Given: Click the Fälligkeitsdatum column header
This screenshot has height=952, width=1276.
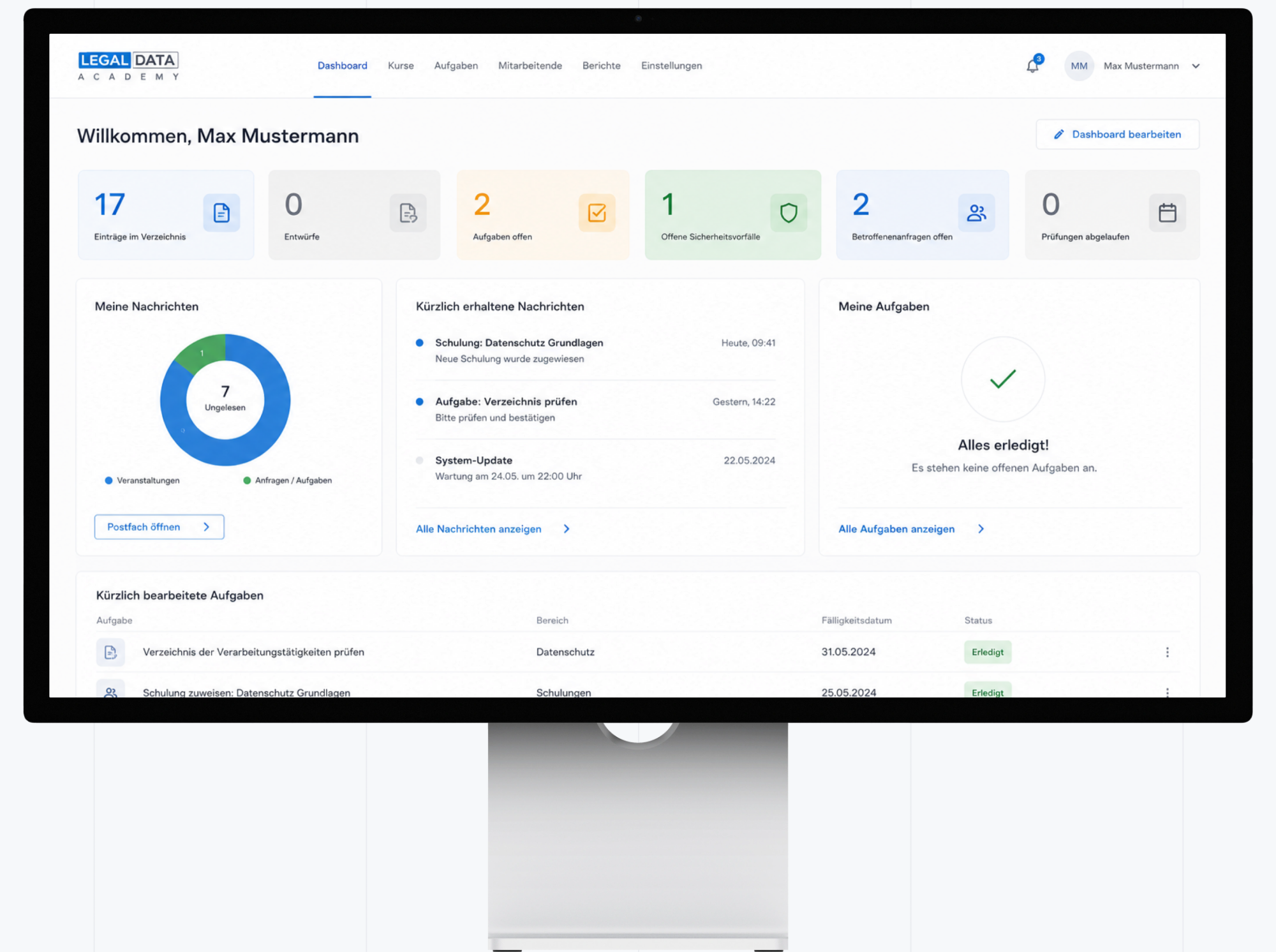Looking at the screenshot, I should [x=857, y=620].
